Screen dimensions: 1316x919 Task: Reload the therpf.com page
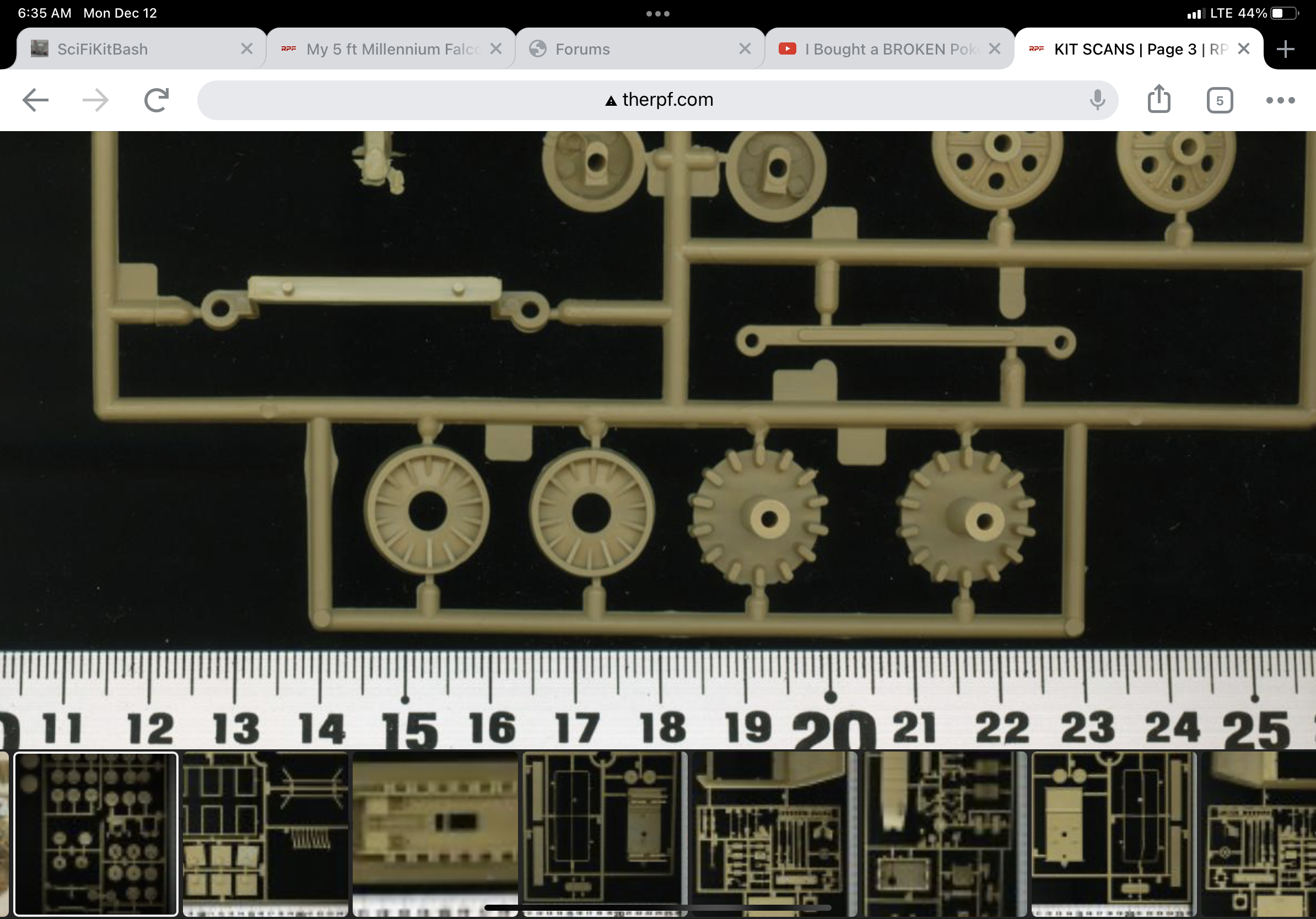point(156,100)
